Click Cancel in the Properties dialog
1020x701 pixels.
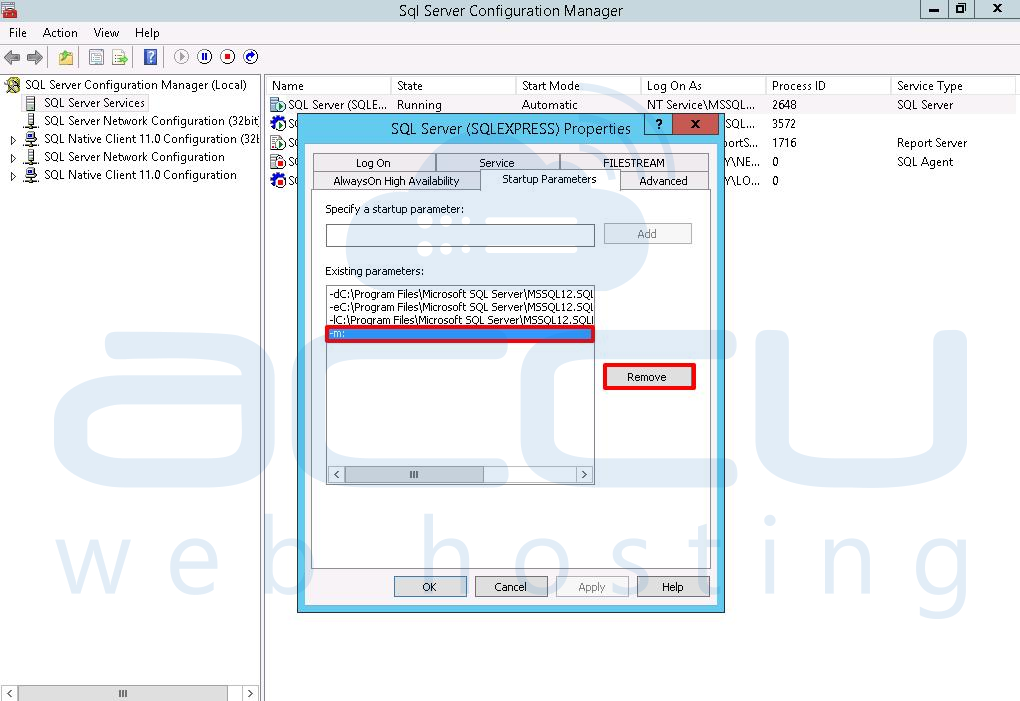511,587
